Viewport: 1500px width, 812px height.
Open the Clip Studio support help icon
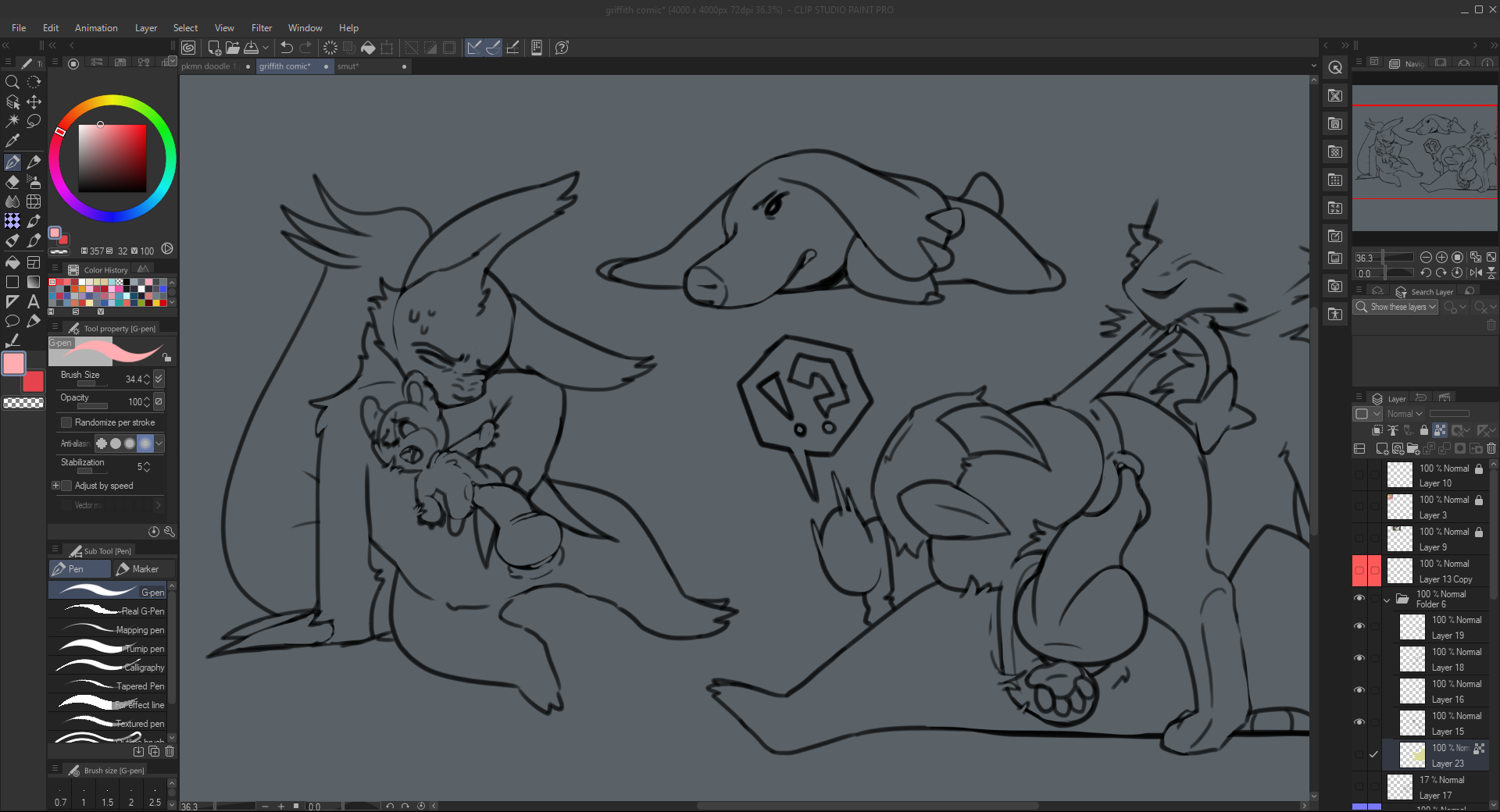click(562, 48)
